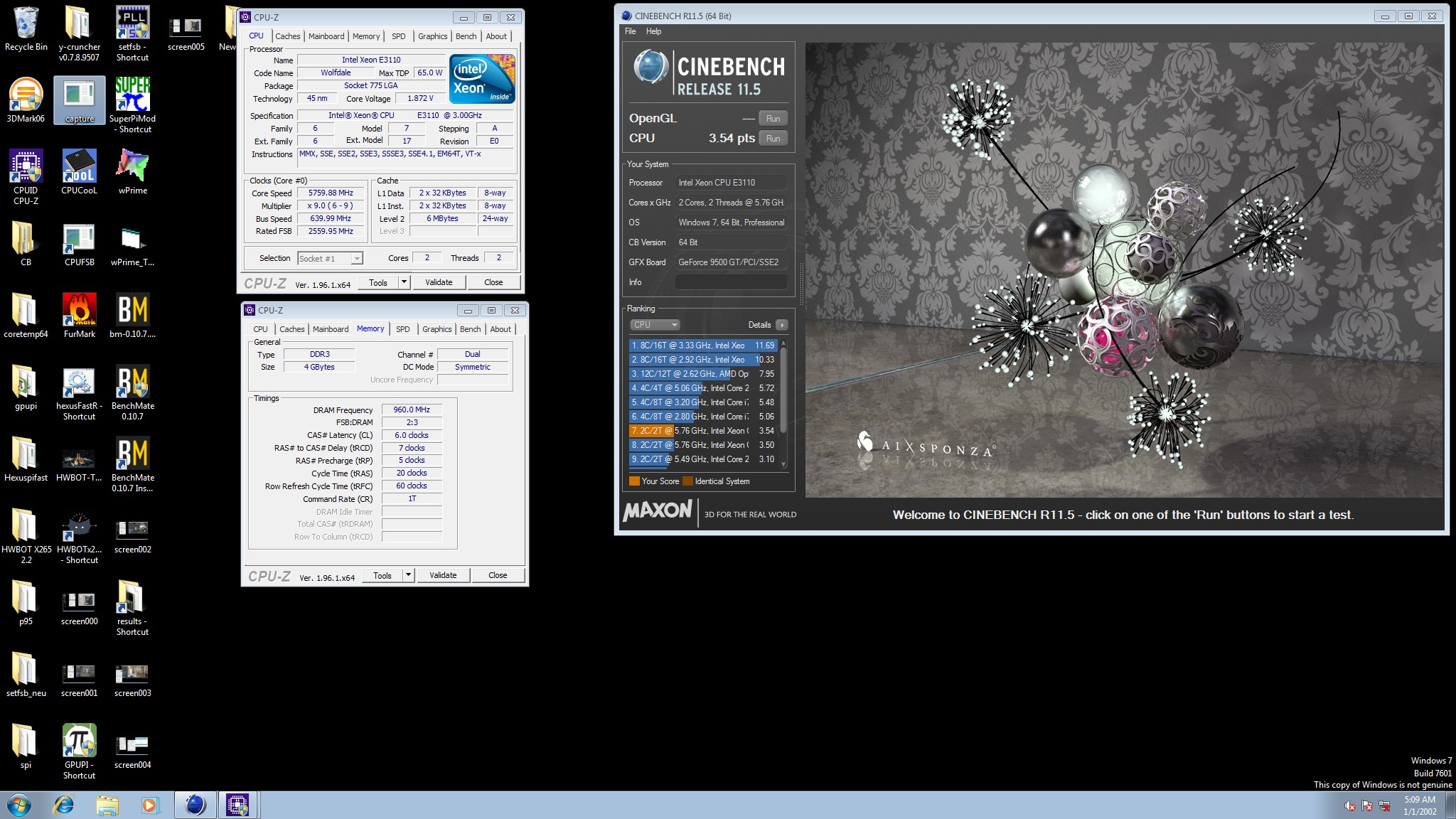Launch the CPUCooL desktop icon
Image resolution: width=1456 pixels, height=819 pixels.
(x=79, y=172)
